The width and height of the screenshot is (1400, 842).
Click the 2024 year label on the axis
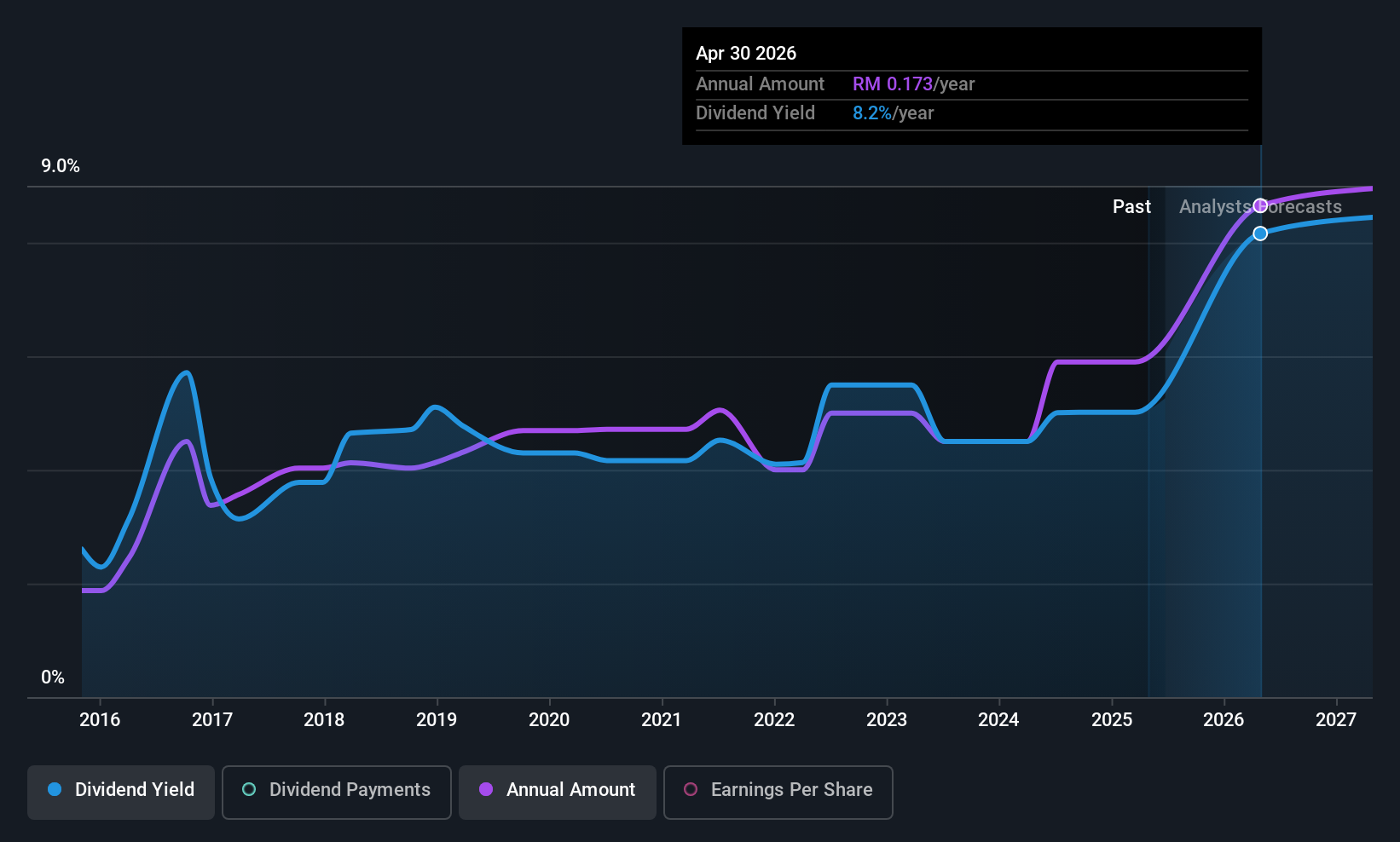(998, 719)
